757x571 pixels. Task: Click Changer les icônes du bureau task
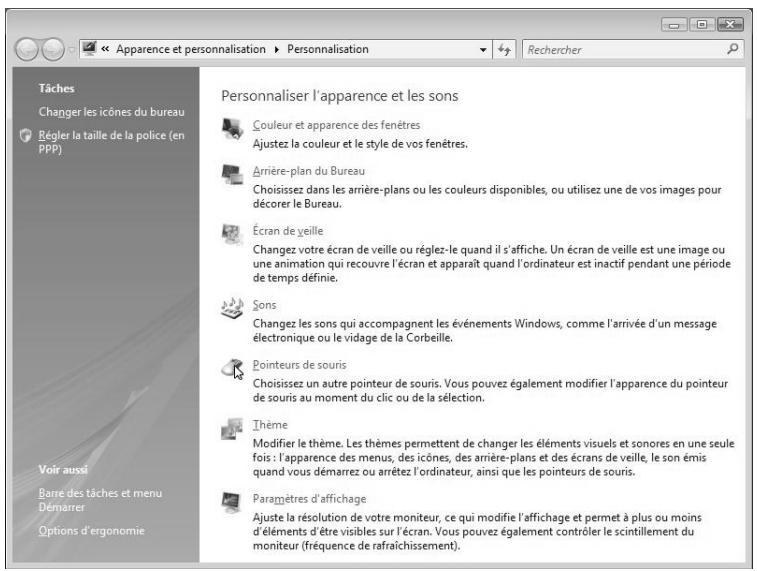[x=112, y=112]
